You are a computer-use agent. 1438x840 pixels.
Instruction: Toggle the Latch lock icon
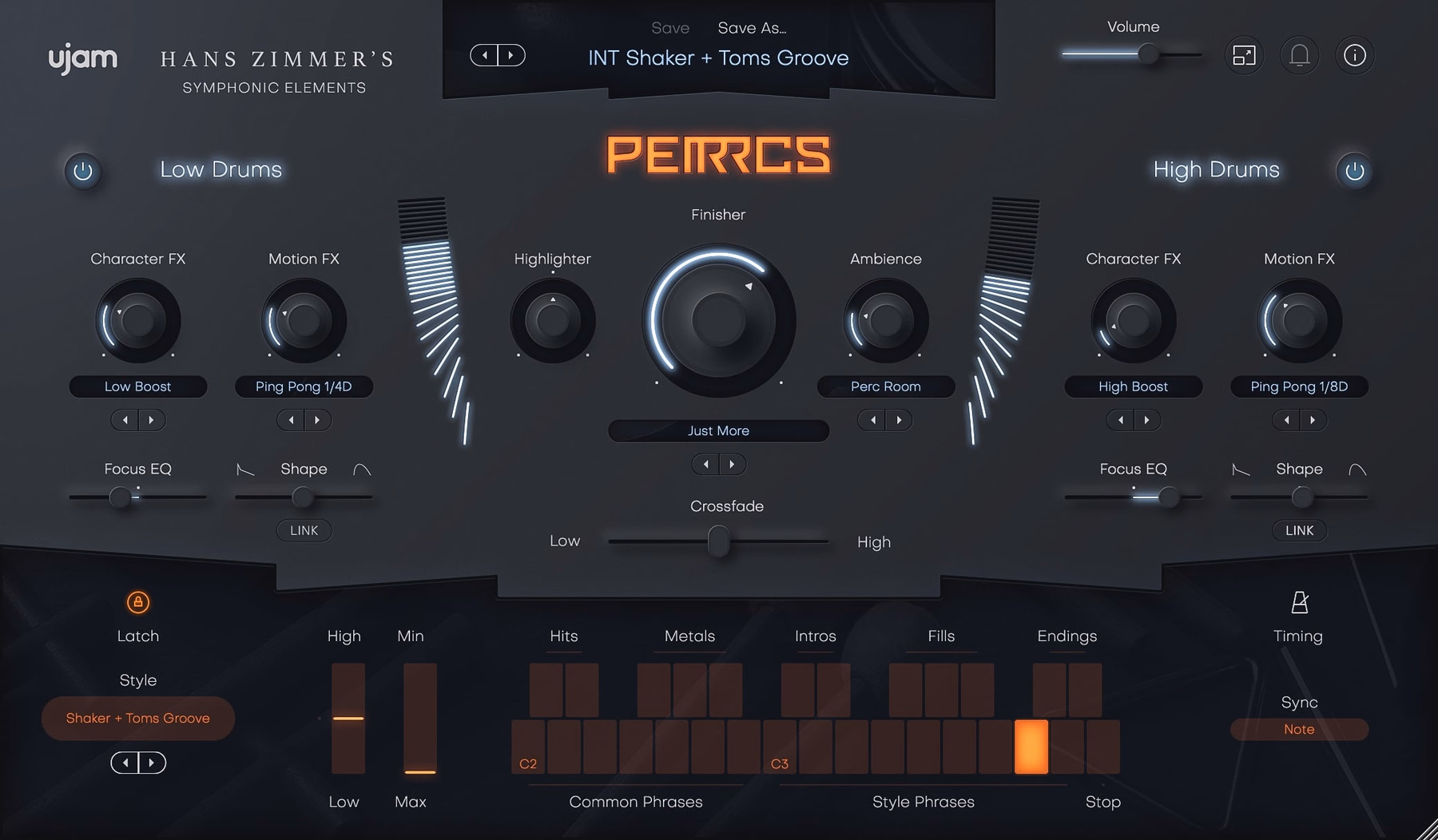pyautogui.click(x=138, y=602)
